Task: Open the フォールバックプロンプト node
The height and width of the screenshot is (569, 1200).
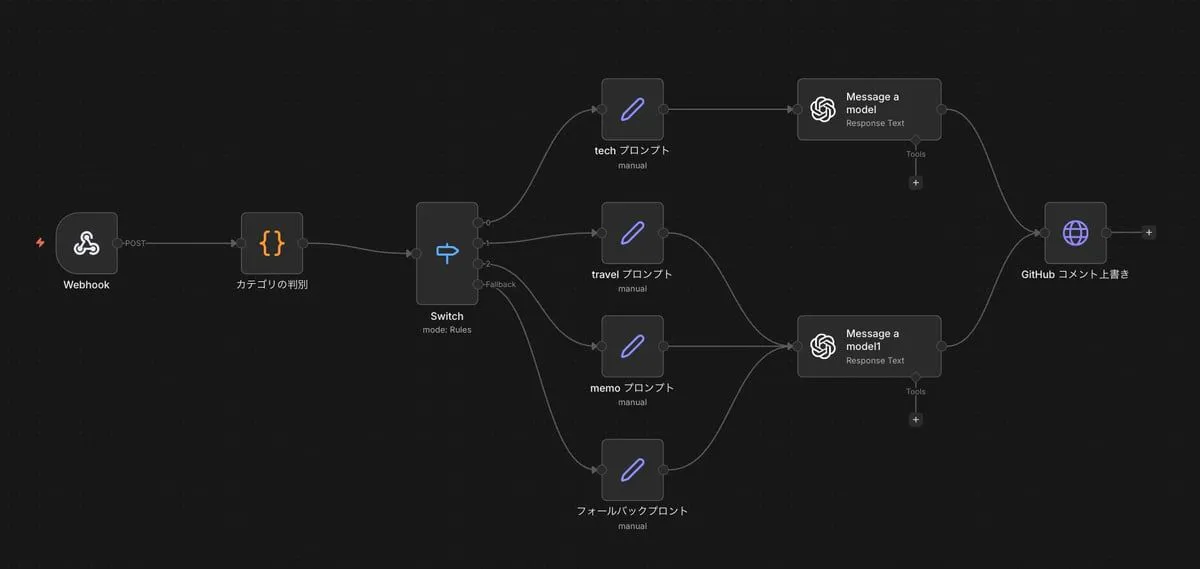Action: click(x=632, y=470)
